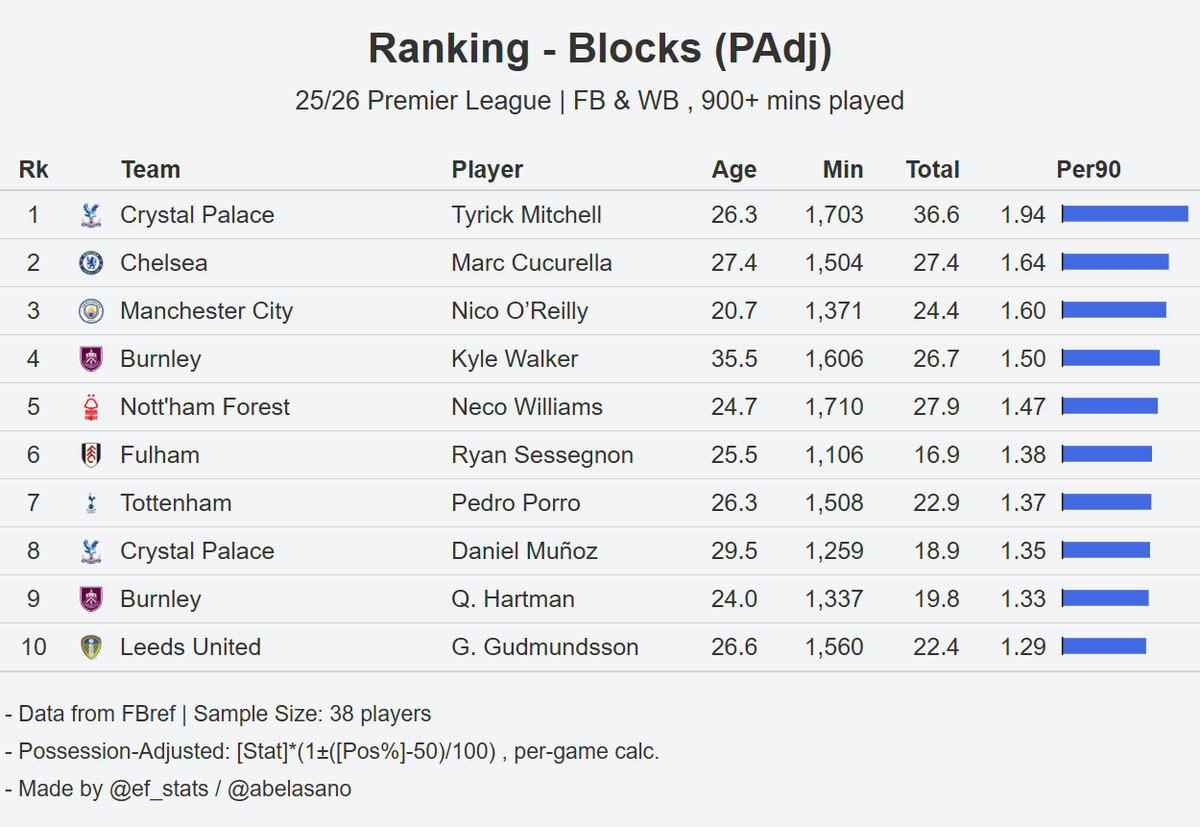Viewport: 1200px width, 827px height.
Task: Click the @ef_stats / @abelasano credit text
Action: point(229,789)
